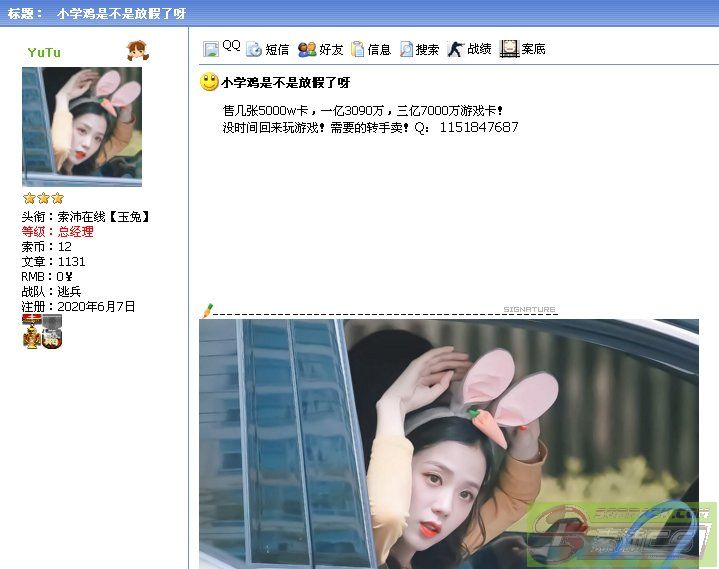The height and width of the screenshot is (569, 719).
Task: Click the 注册:2020年6月7日 registration date
Action: coord(78,306)
